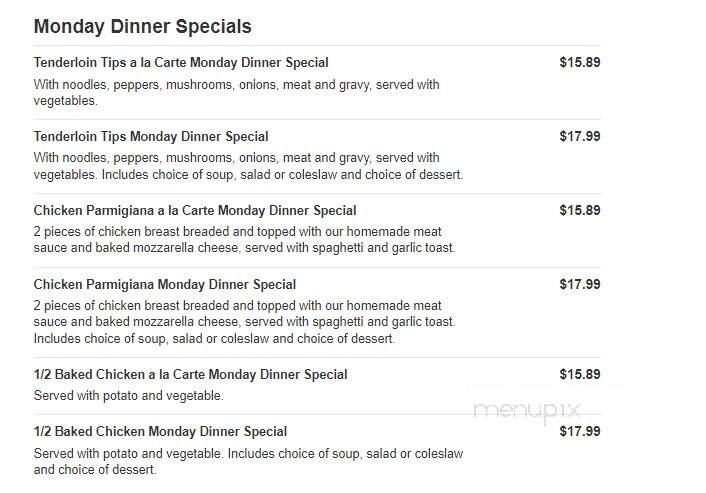Open the Tenderloin Tips Monday Dinner Special item

click(151, 136)
